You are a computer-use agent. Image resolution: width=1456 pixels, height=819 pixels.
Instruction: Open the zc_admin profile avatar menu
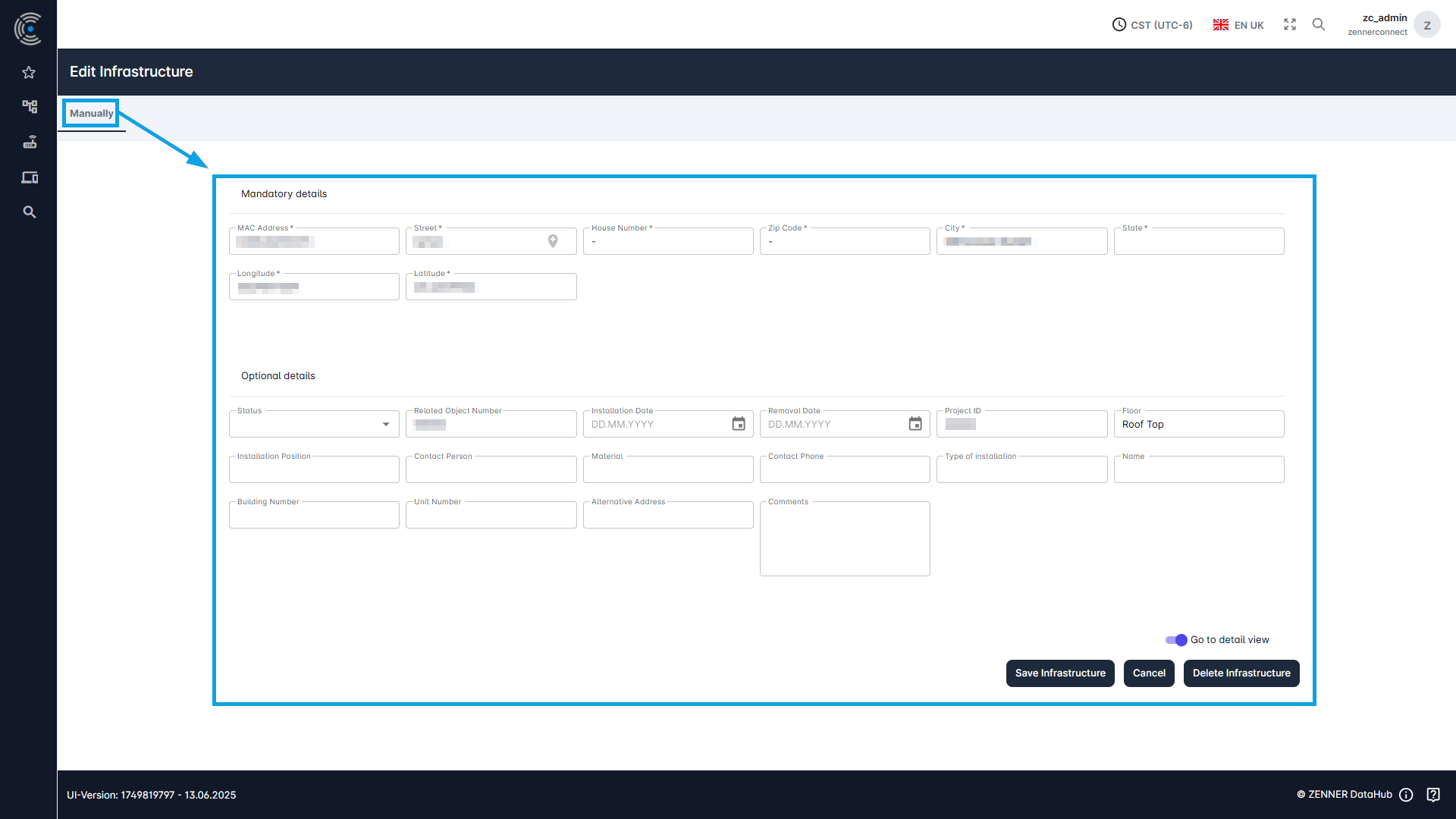[x=1426, y=24]
